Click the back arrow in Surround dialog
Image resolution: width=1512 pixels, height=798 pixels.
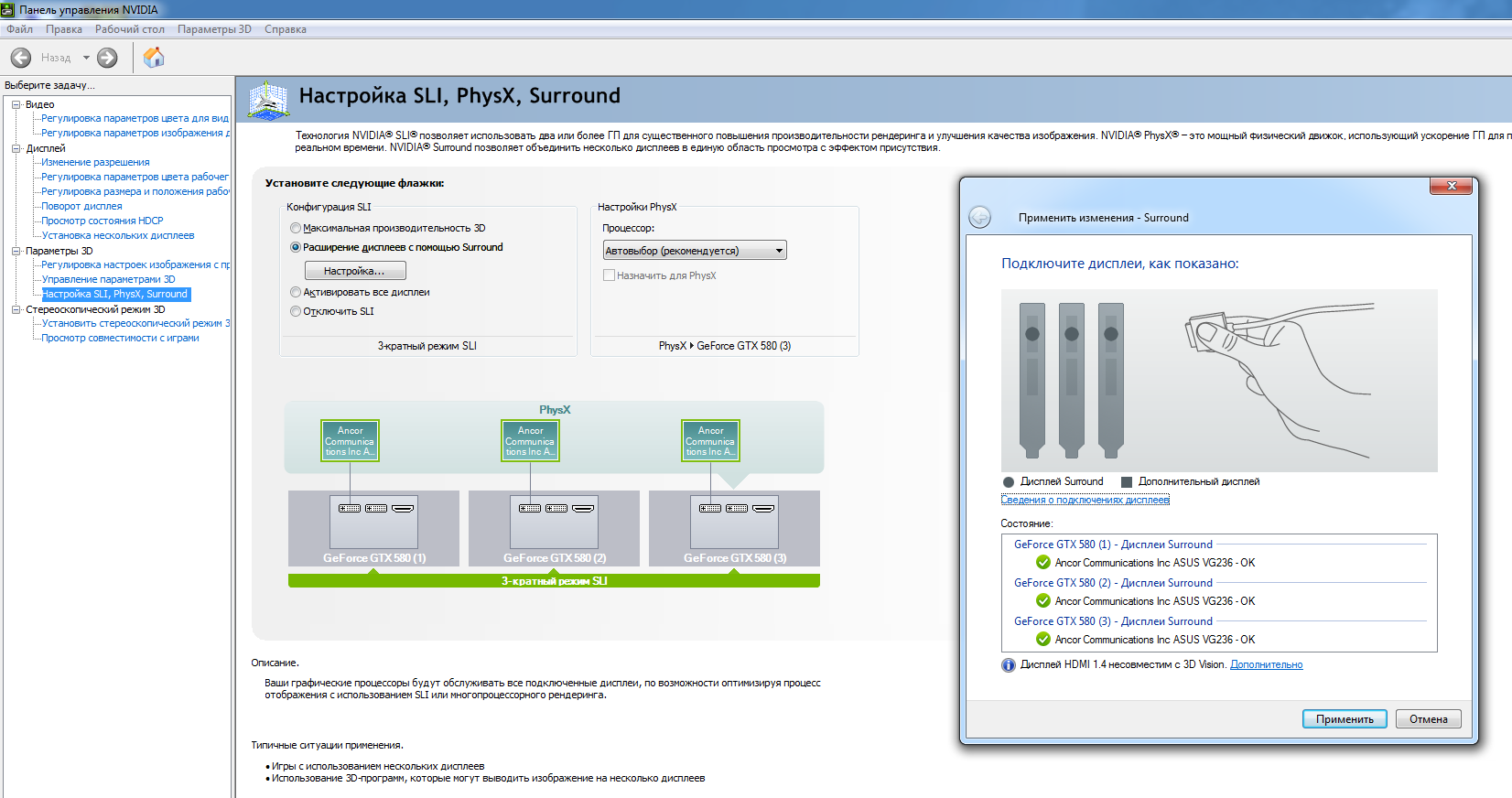[x=979, y=217]
